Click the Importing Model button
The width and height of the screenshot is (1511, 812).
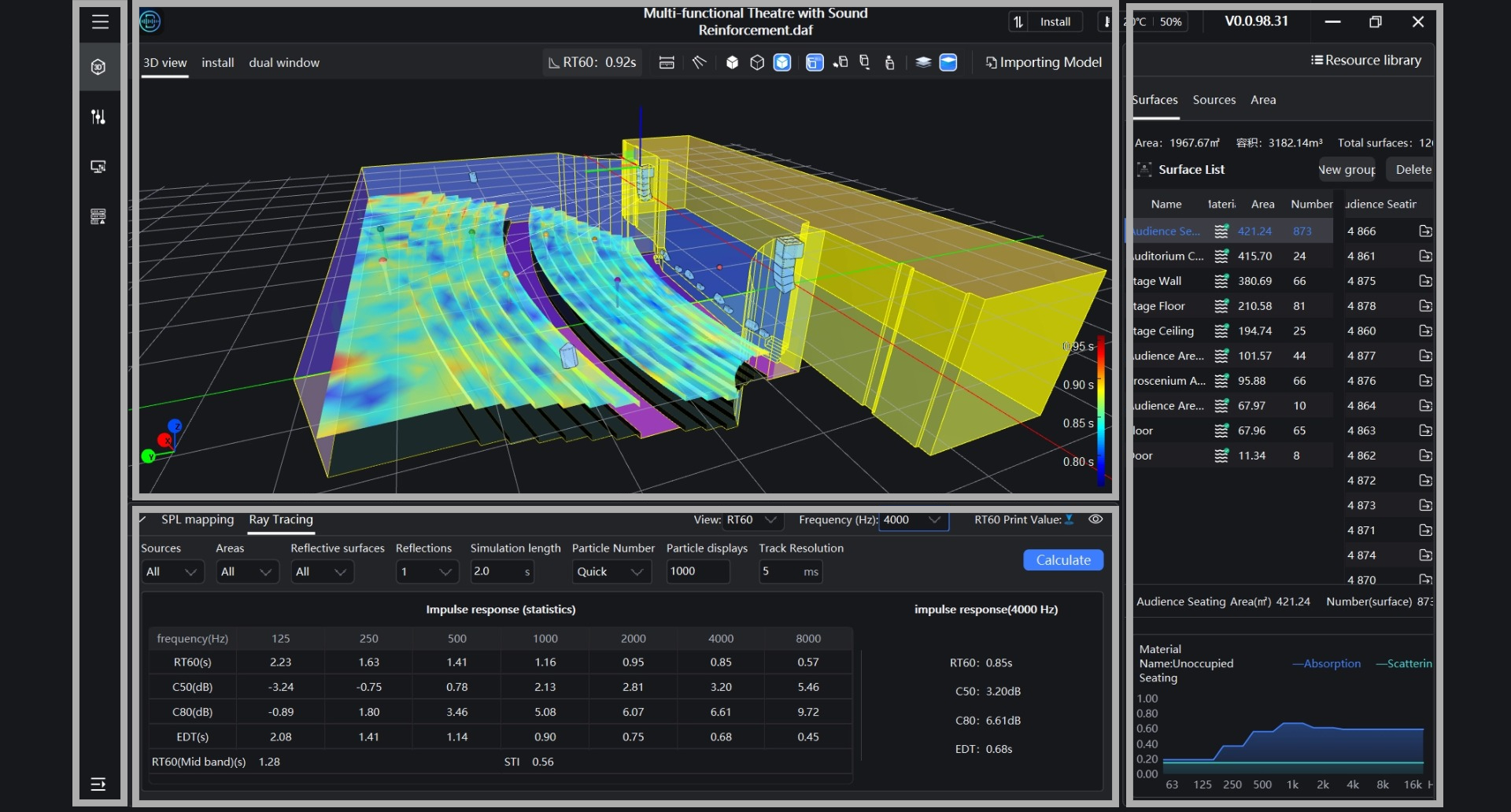click(x=1044, y=62)
